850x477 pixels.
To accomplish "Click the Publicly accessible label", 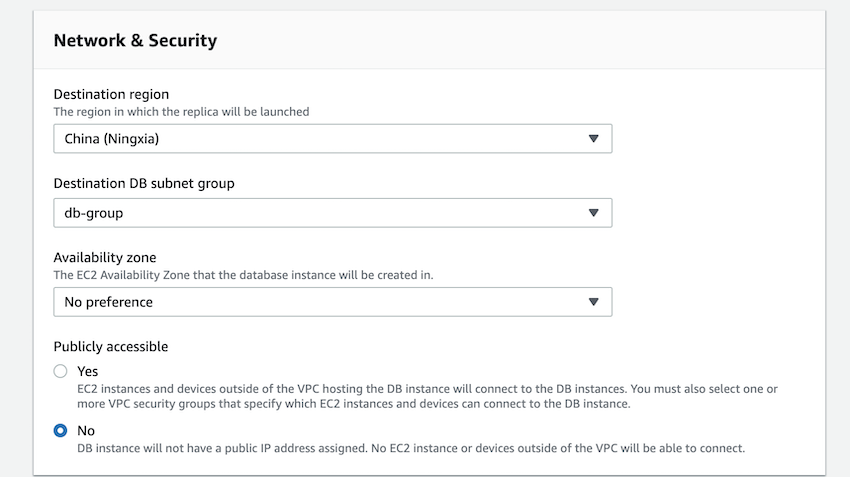I will coord(110,347).
